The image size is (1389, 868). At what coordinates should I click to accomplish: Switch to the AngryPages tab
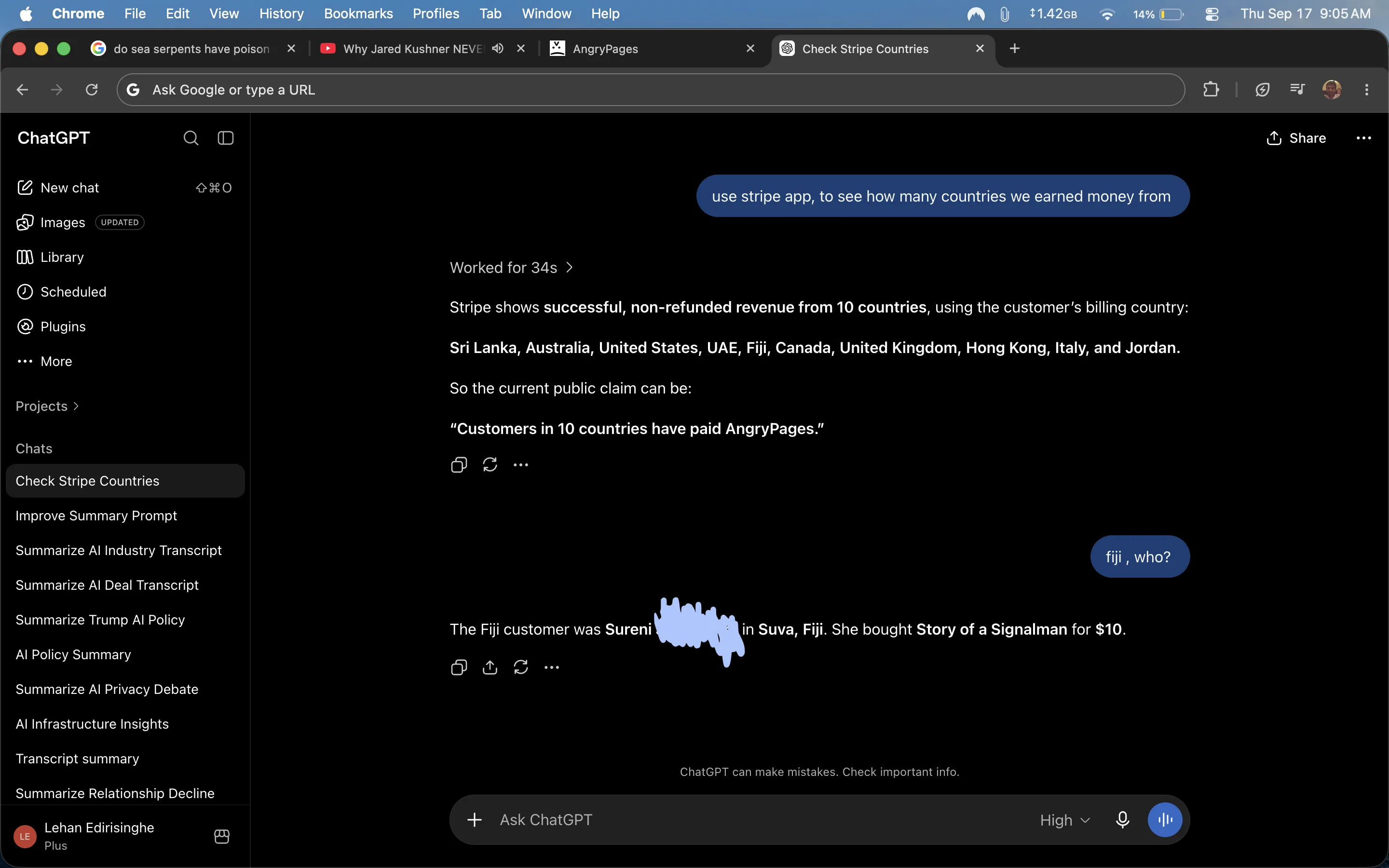point(652,49)
